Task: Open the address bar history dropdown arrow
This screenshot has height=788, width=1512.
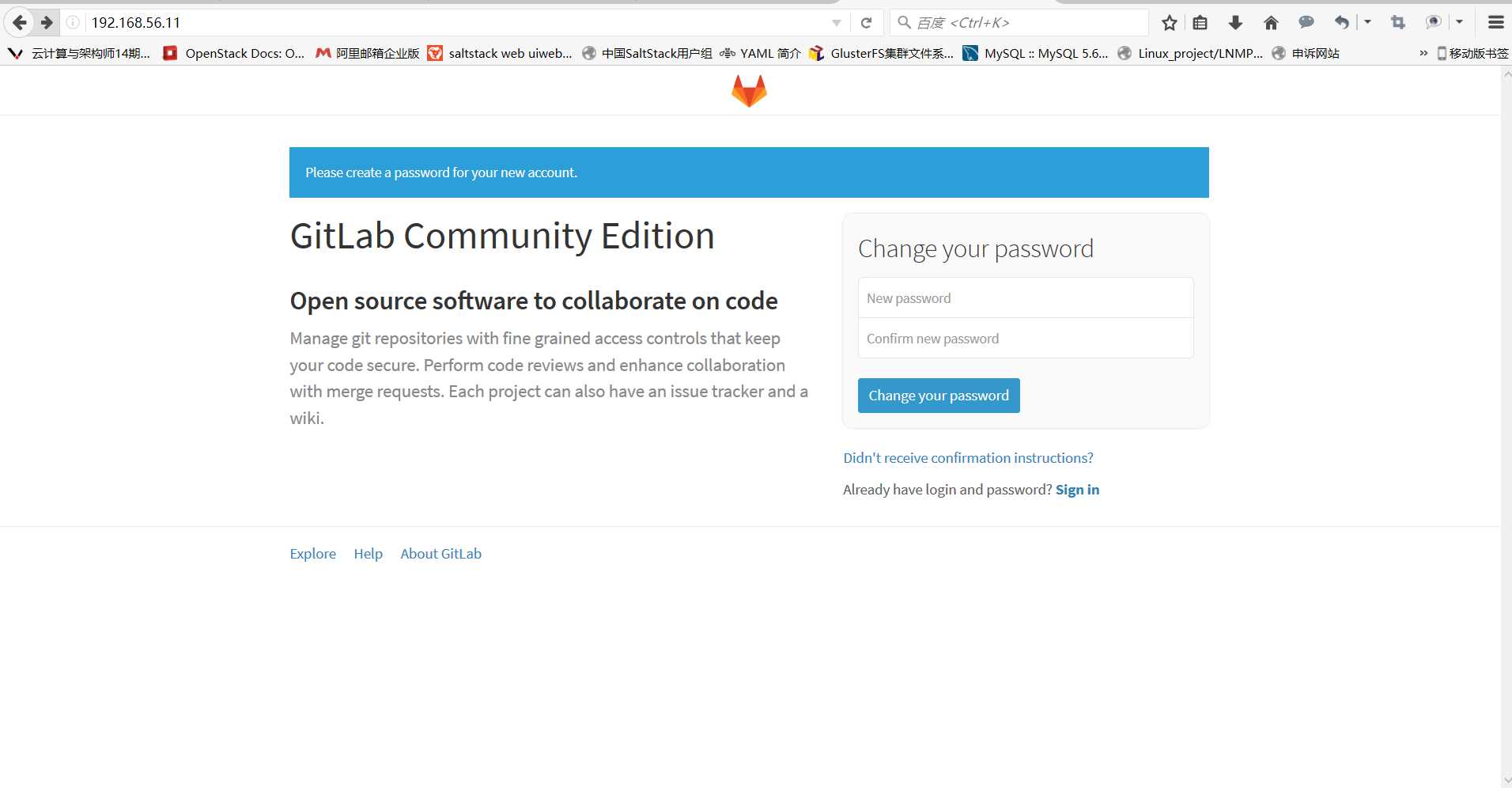Action: 836,23
